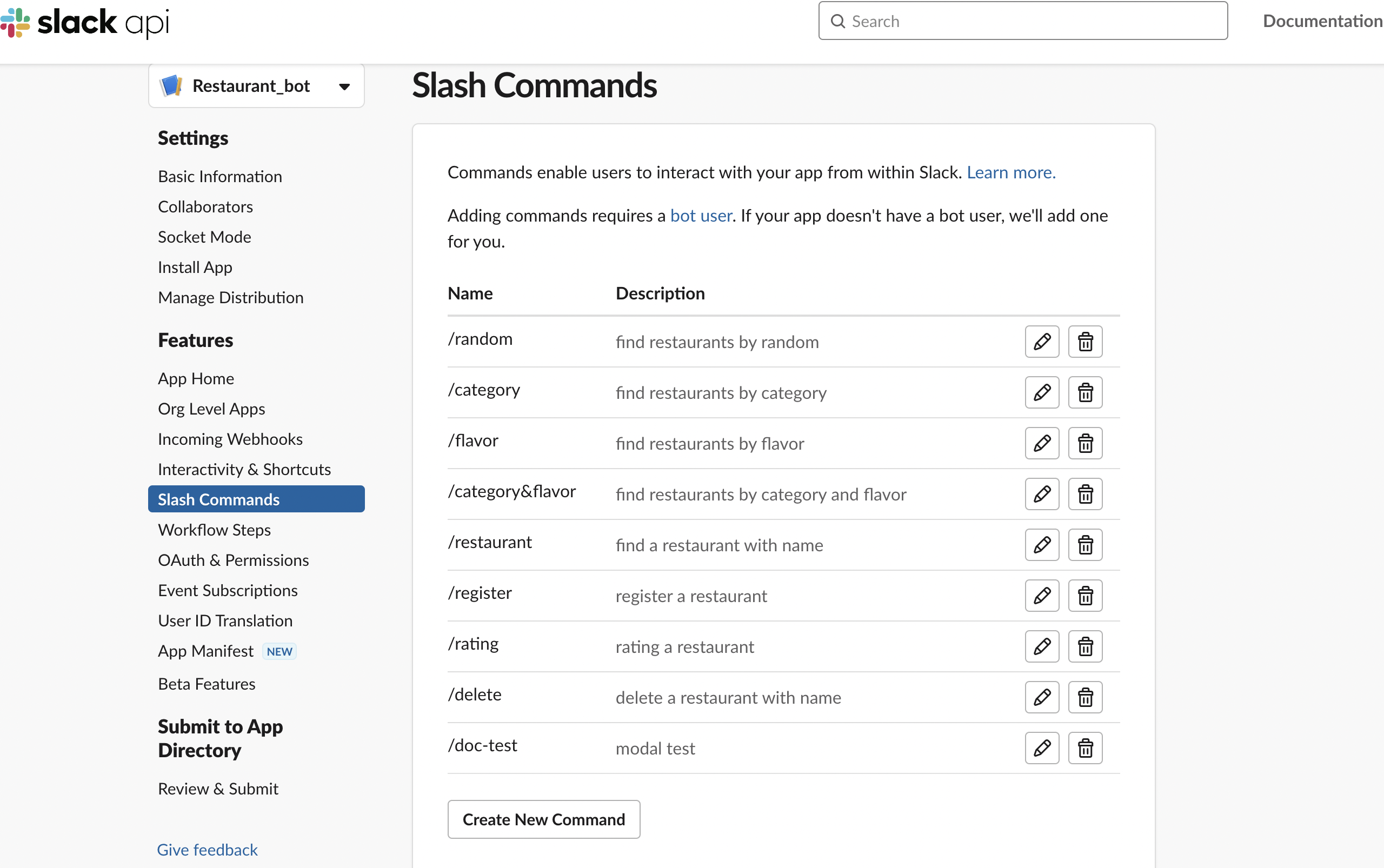
Task: Delete the /category command with trash icon
Action: [1085, 393]
